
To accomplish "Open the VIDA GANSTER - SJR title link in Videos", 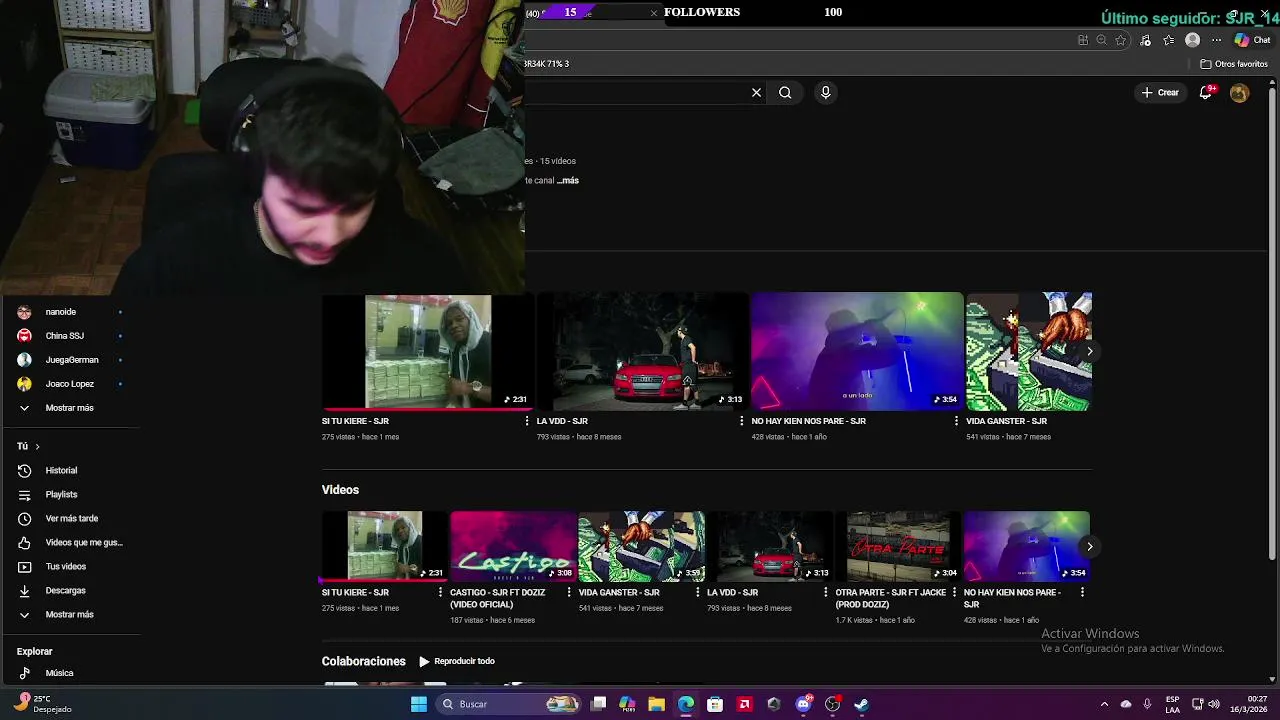I will tap(619, 592).
